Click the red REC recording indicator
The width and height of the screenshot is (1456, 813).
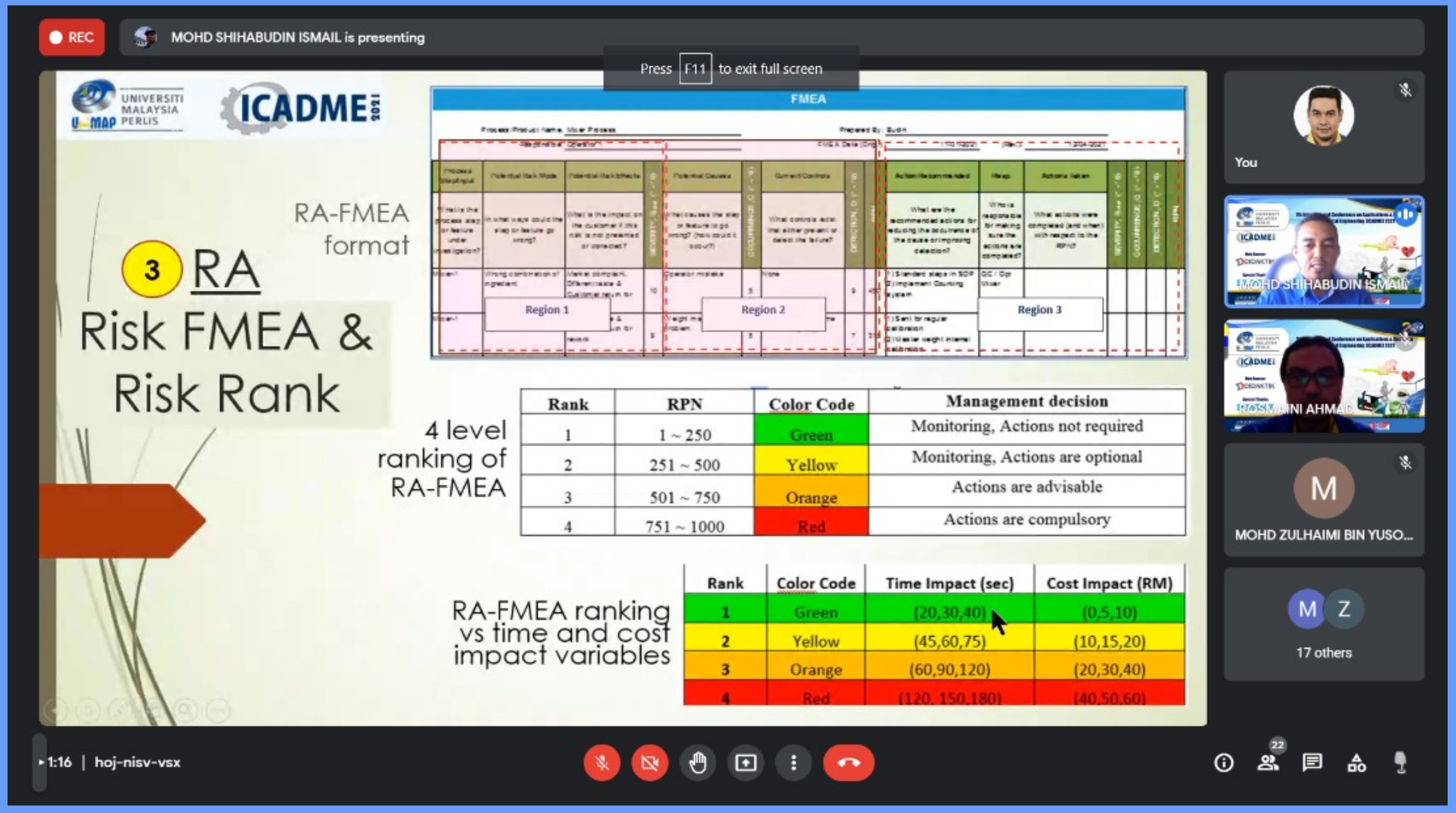click(x=72, y=37)
